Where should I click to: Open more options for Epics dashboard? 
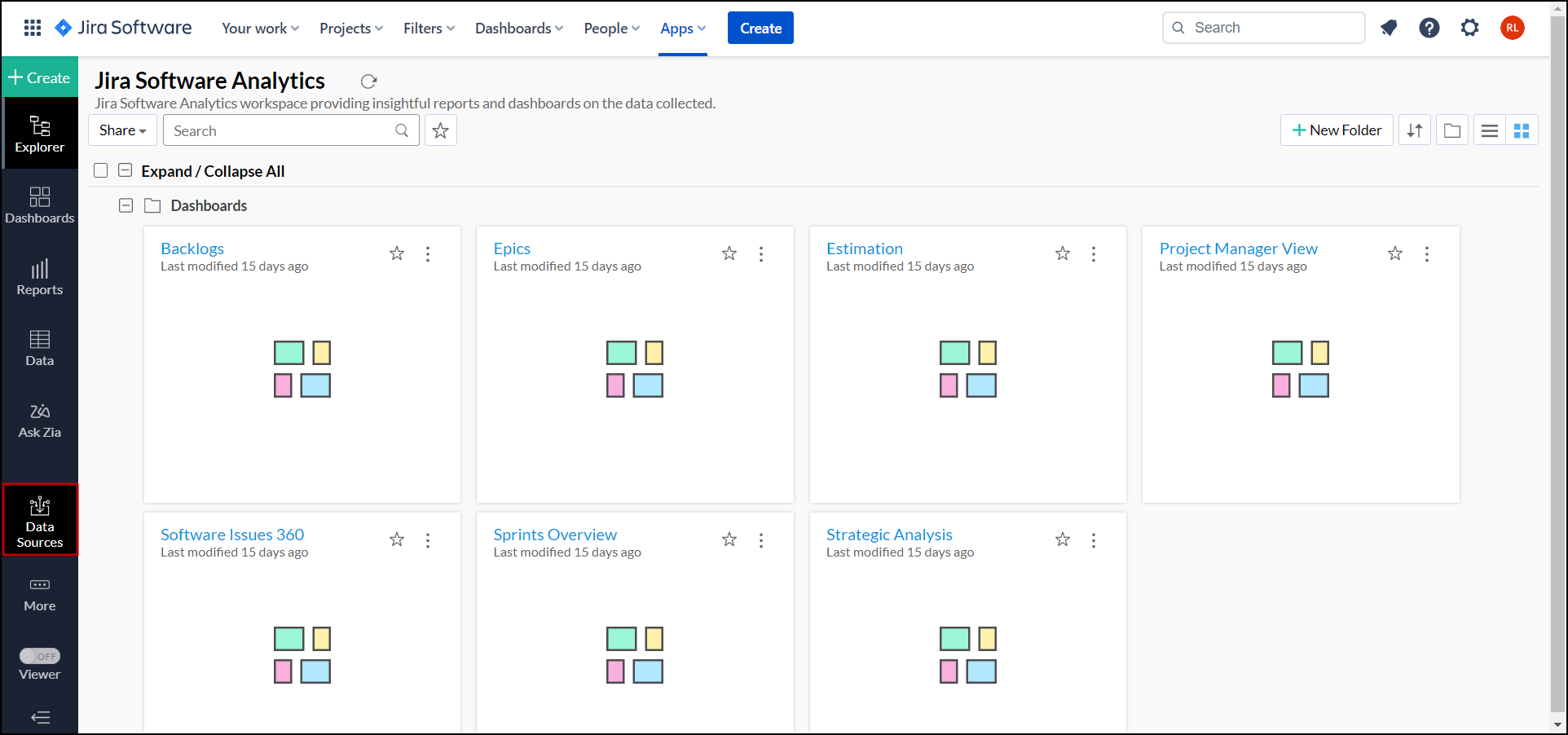point(761,254)
